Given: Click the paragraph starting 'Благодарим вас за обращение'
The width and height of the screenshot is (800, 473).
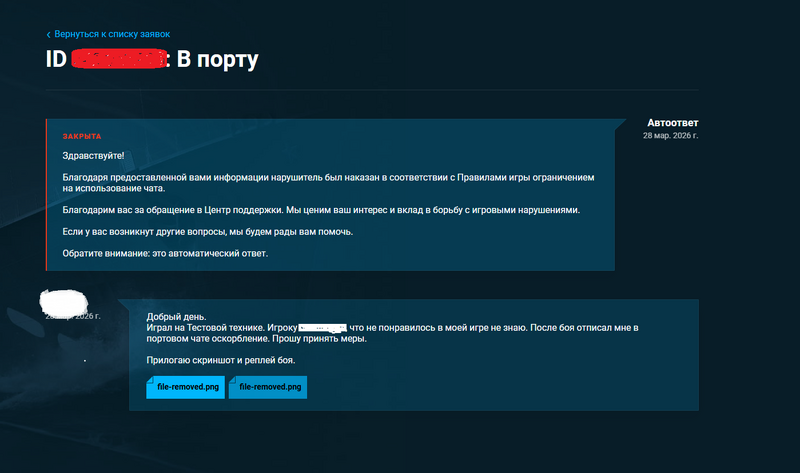Looking at the screenshot, I should click(x=321, y=210).
